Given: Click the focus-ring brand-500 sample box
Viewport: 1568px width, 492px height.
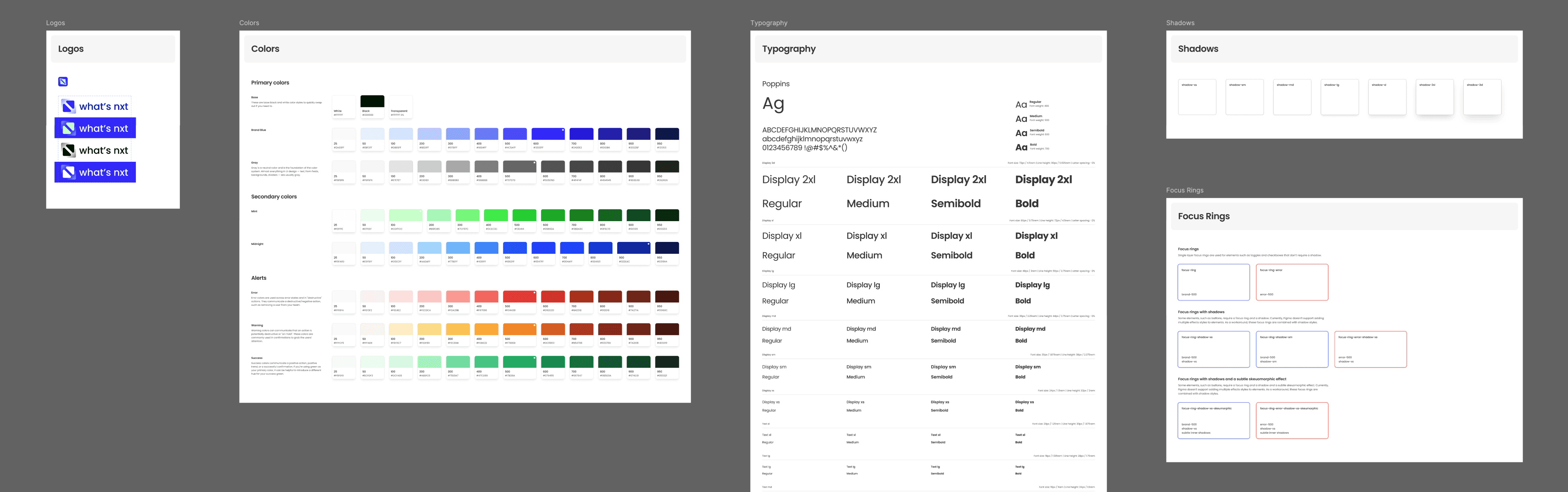Looking at the screenshot, I should click(x=1214, y=282).
